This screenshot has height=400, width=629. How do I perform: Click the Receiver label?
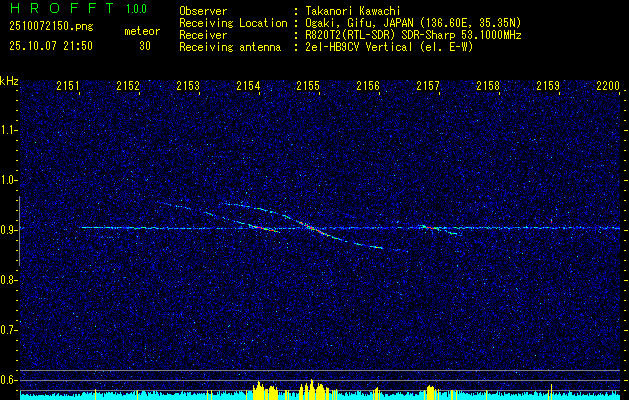[203, 35]
